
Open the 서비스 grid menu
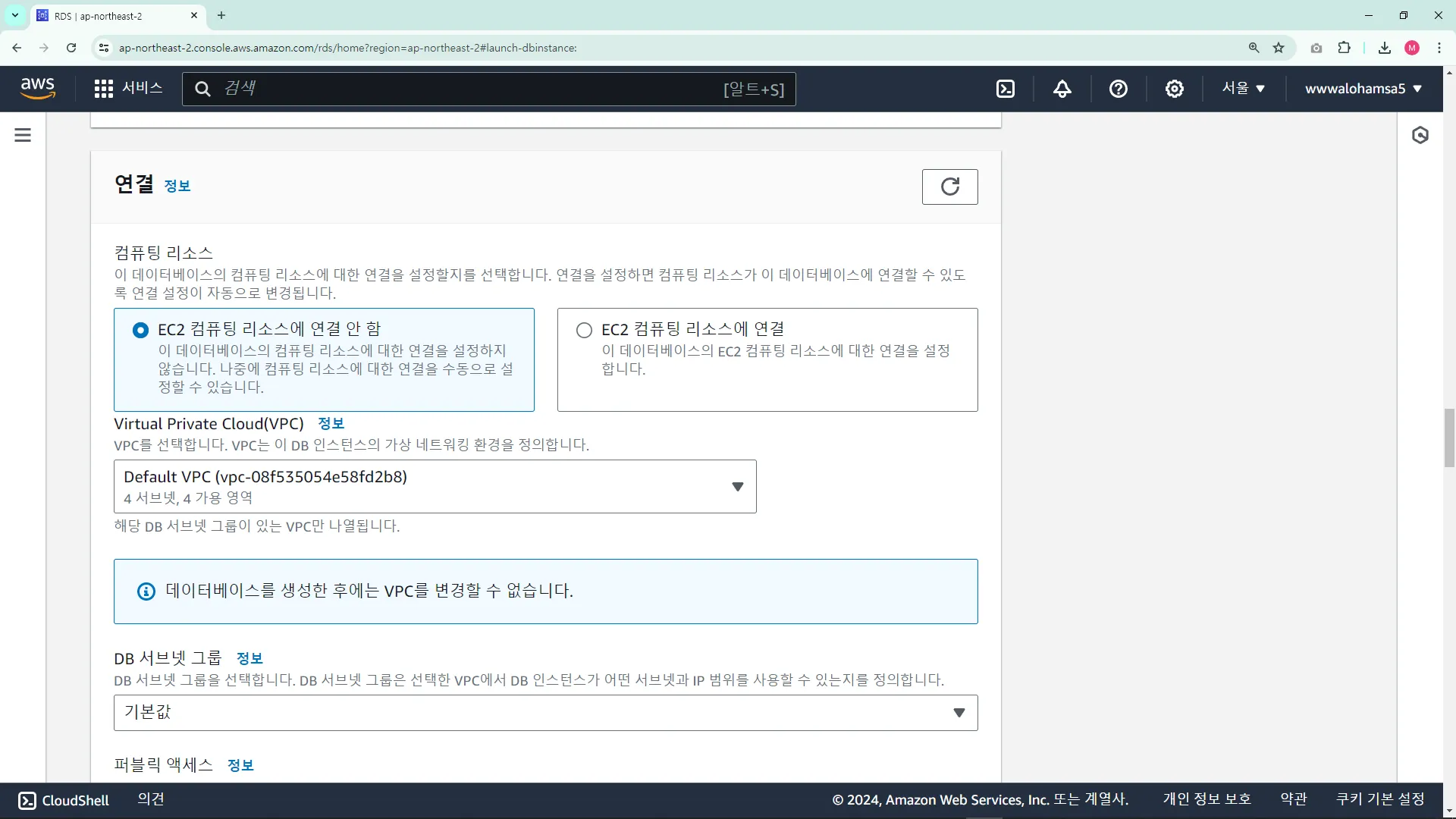[128, 88]
